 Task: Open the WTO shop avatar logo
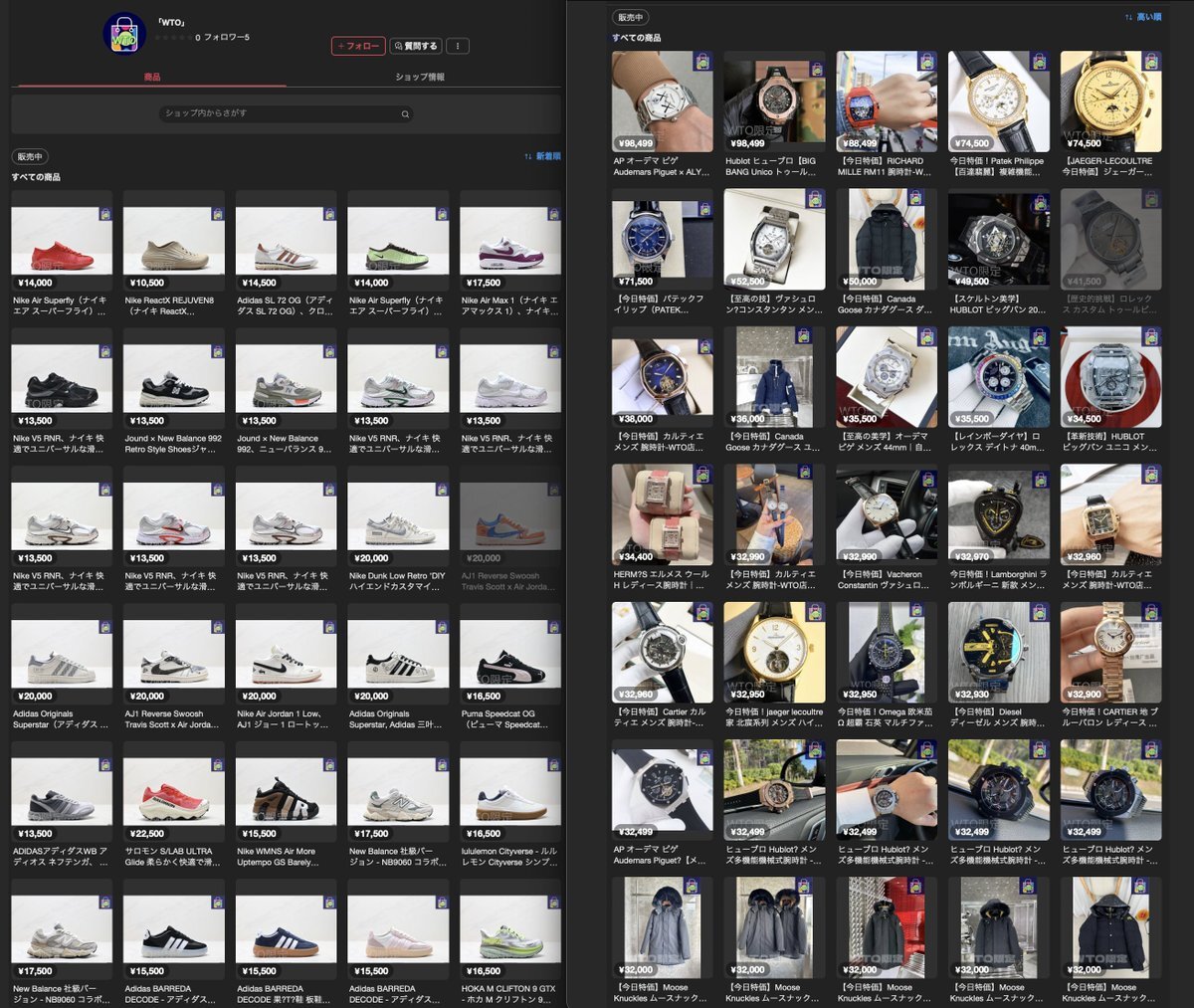[124, 34]
